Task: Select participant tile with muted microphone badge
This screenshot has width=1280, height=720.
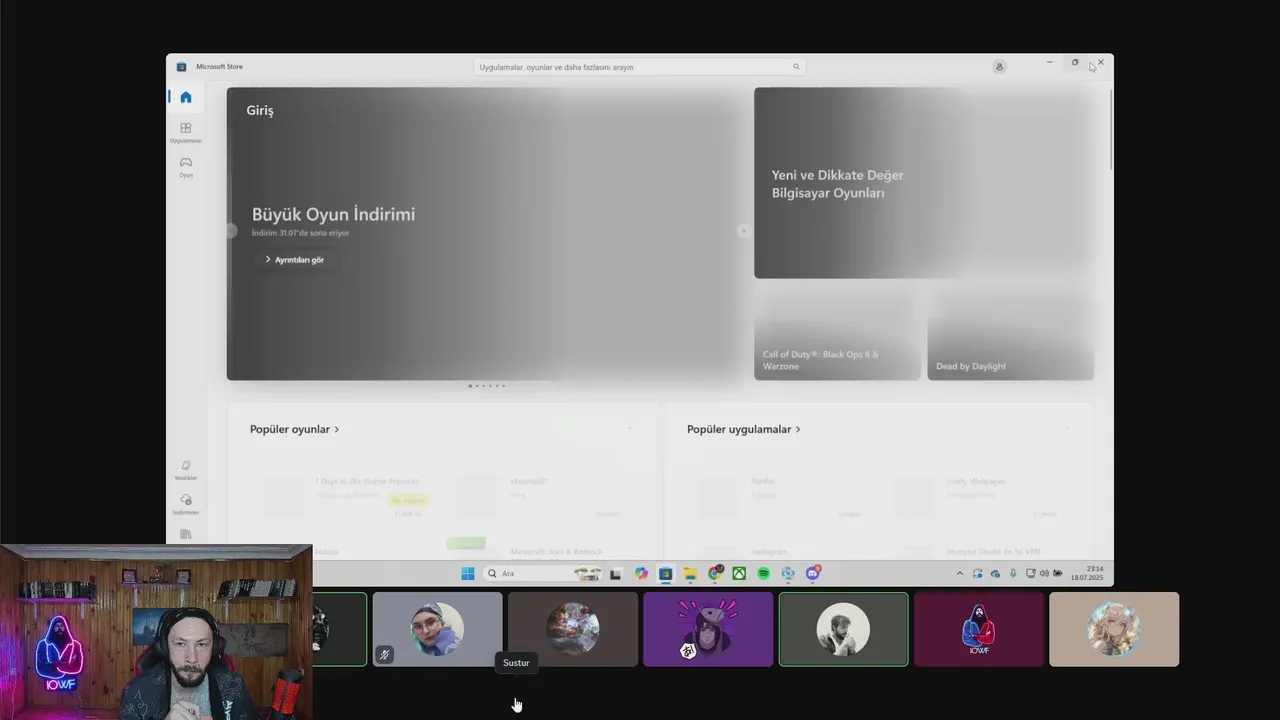Action: [438, 629]
